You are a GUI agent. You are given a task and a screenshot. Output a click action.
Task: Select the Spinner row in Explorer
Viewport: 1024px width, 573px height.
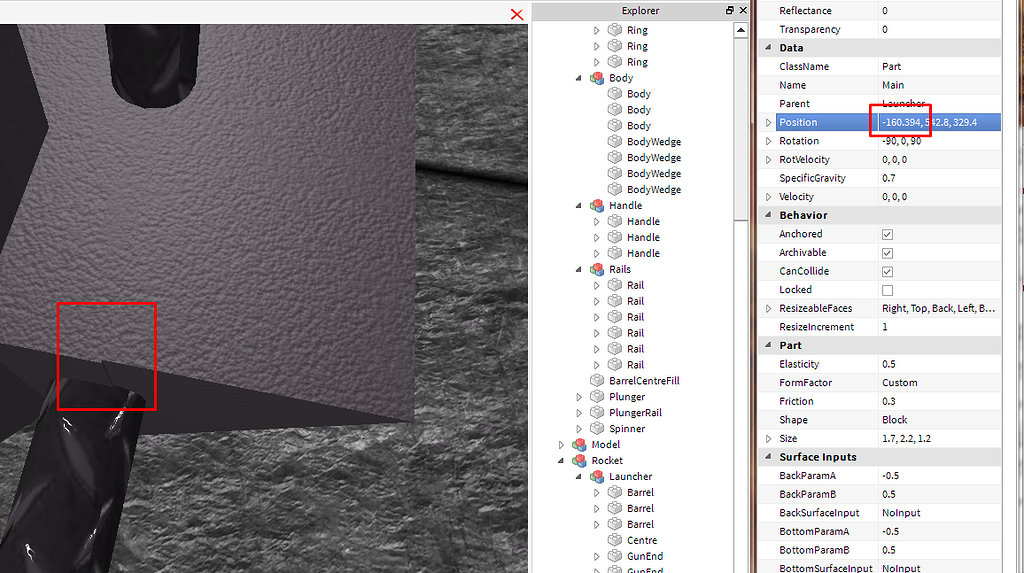pos(627,429)
